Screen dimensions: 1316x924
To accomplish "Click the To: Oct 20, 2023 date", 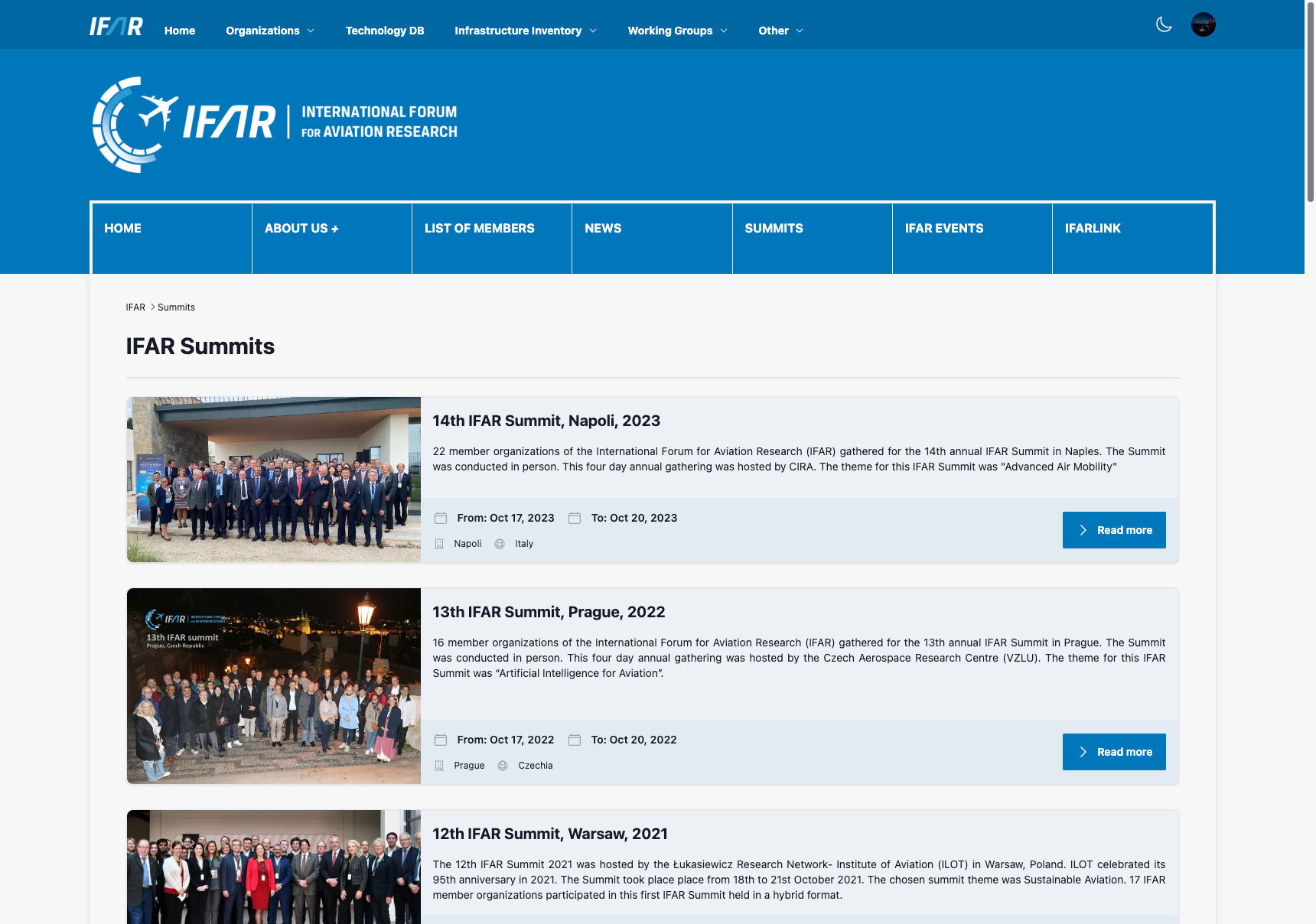I will click(634, 518).
